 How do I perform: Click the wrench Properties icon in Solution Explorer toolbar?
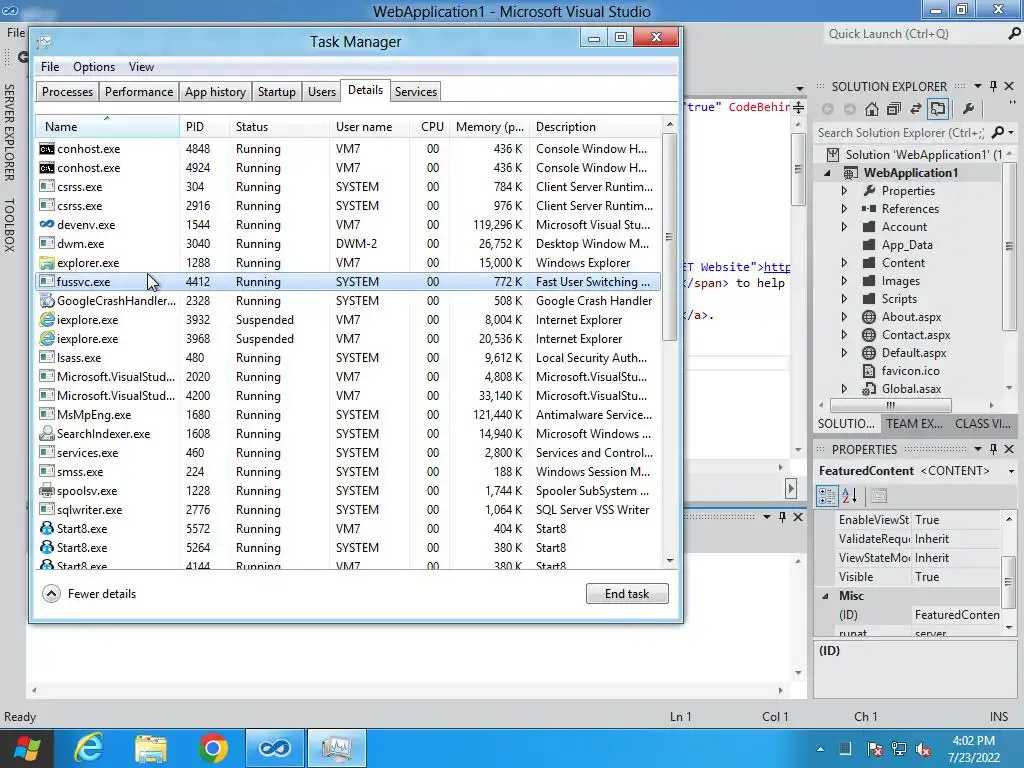968,109
